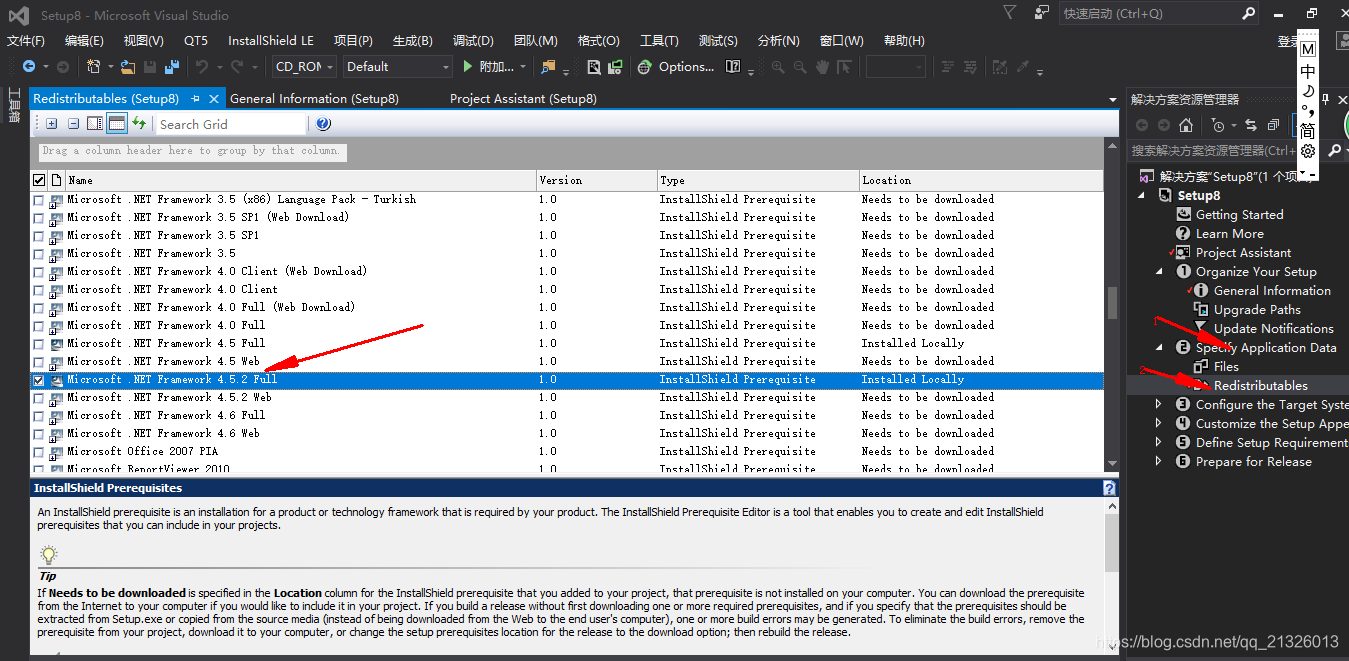Click the green refresh arrows icon
This screenshot has height=661, width=1349.
[x=139, y=124]
